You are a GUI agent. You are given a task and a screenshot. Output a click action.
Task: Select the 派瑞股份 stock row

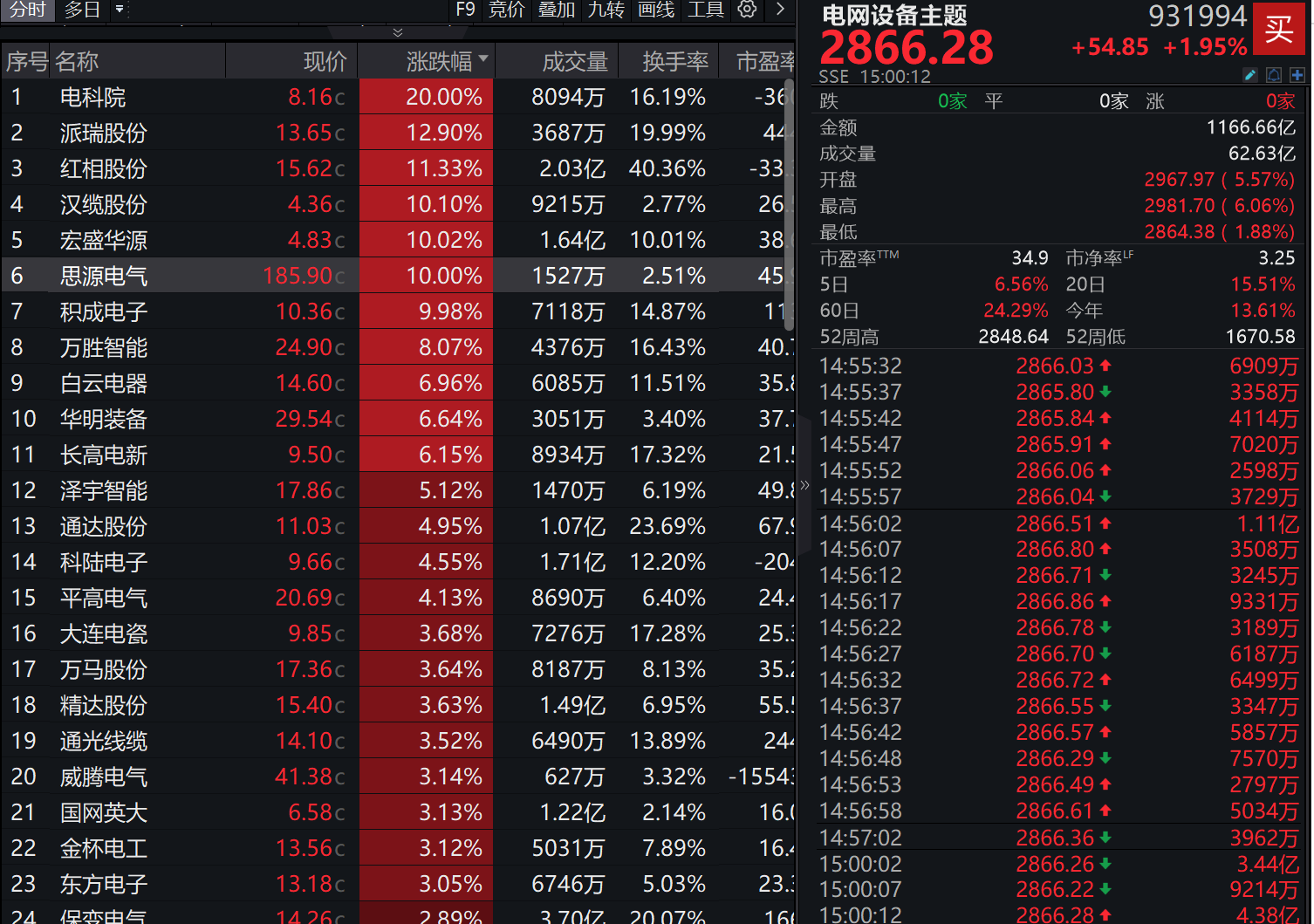(398, 133)
